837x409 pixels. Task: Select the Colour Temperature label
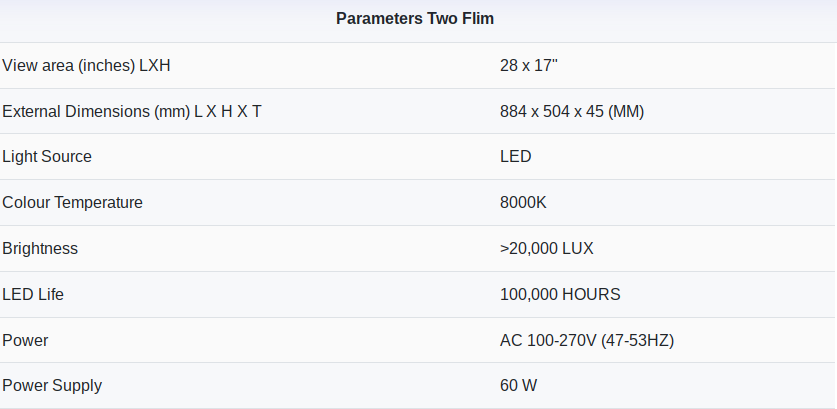(x=73, y=203)
